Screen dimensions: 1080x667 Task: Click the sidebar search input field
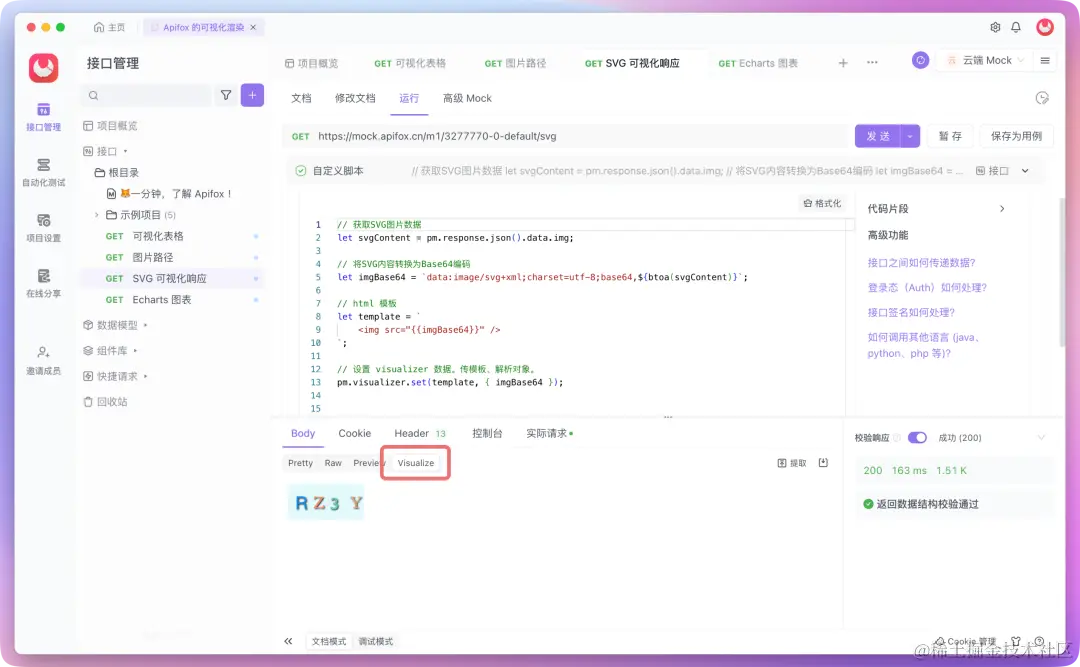146,95
